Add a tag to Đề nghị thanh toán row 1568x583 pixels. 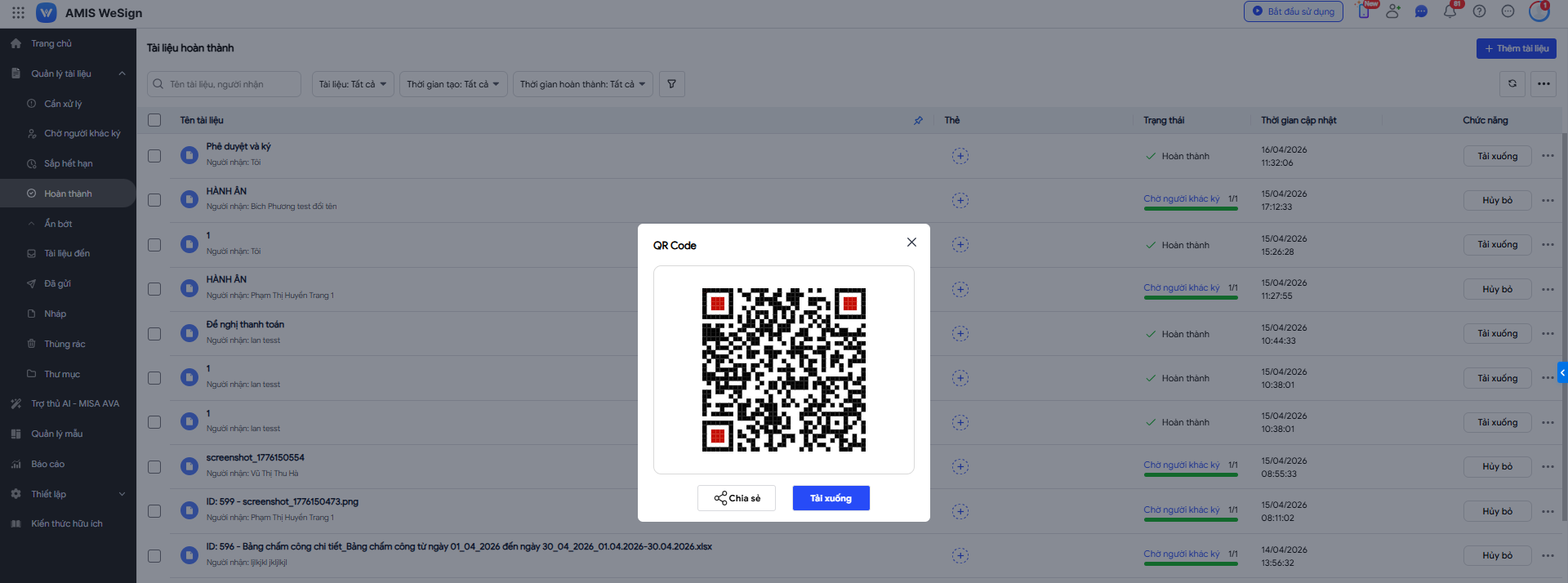coord(960,333)
